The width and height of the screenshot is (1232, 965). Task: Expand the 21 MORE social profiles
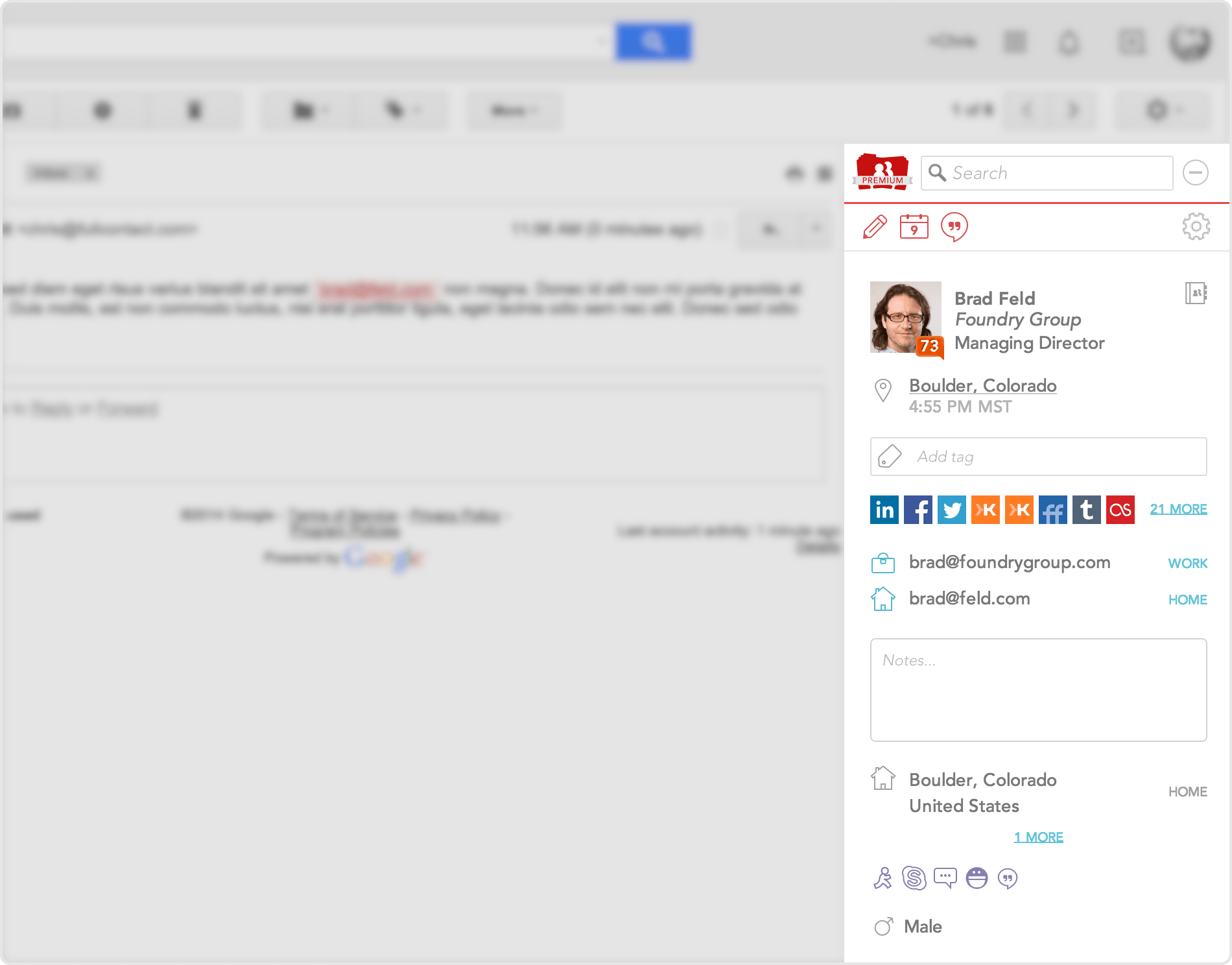click(x=1178, y=509)
